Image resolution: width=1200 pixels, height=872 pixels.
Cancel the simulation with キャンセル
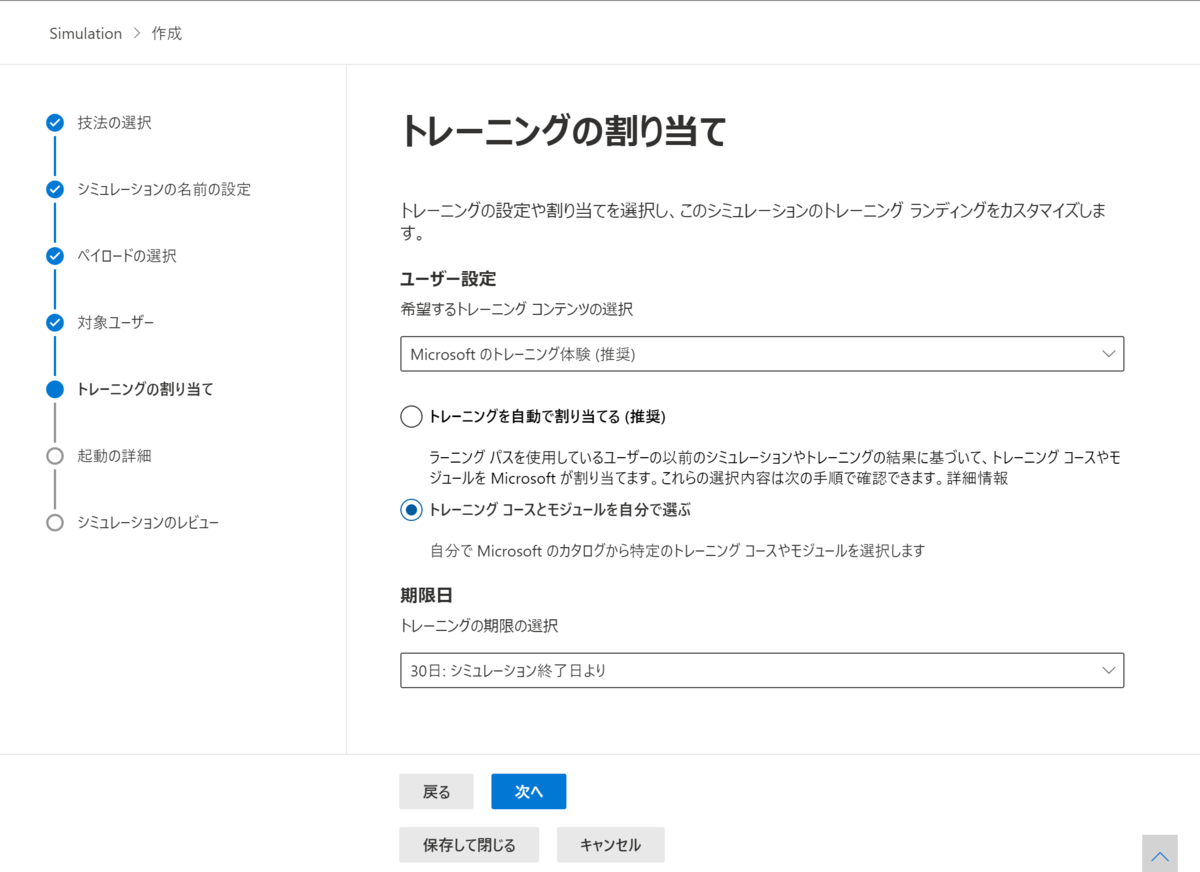click(x=610, y=844)
